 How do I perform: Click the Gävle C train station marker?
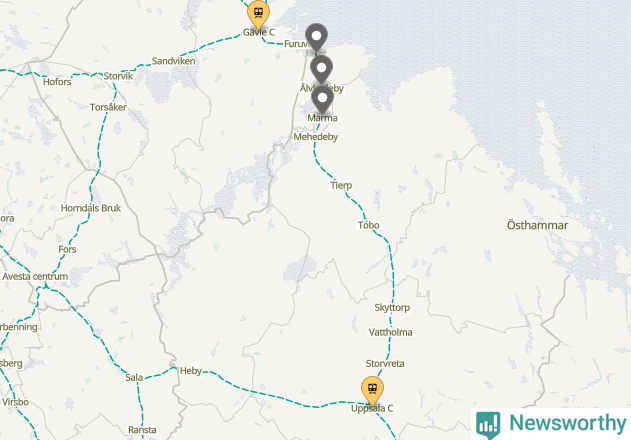pyautogui.click(x=258, y=14)
